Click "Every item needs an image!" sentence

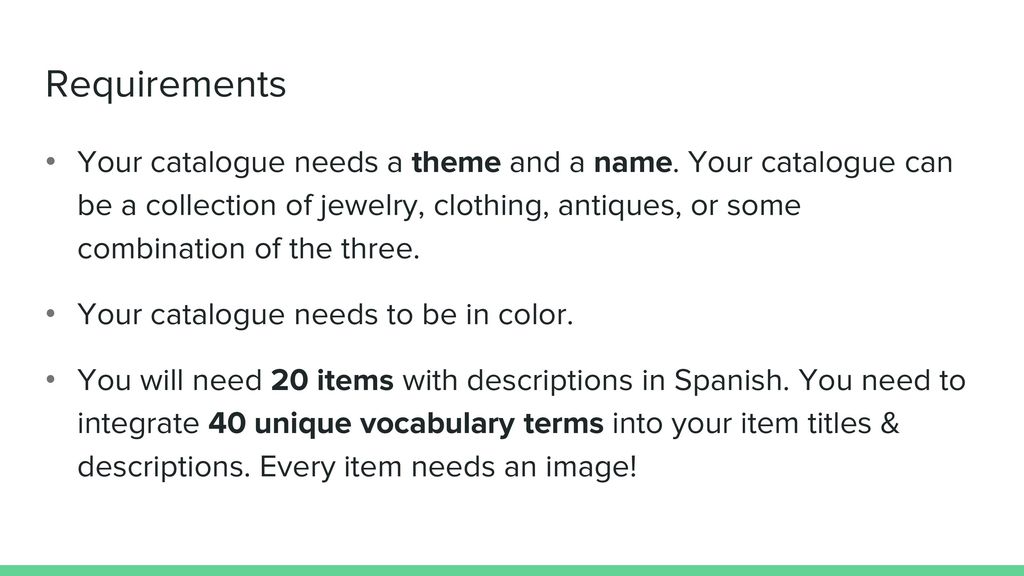click(x=448, y=467)
